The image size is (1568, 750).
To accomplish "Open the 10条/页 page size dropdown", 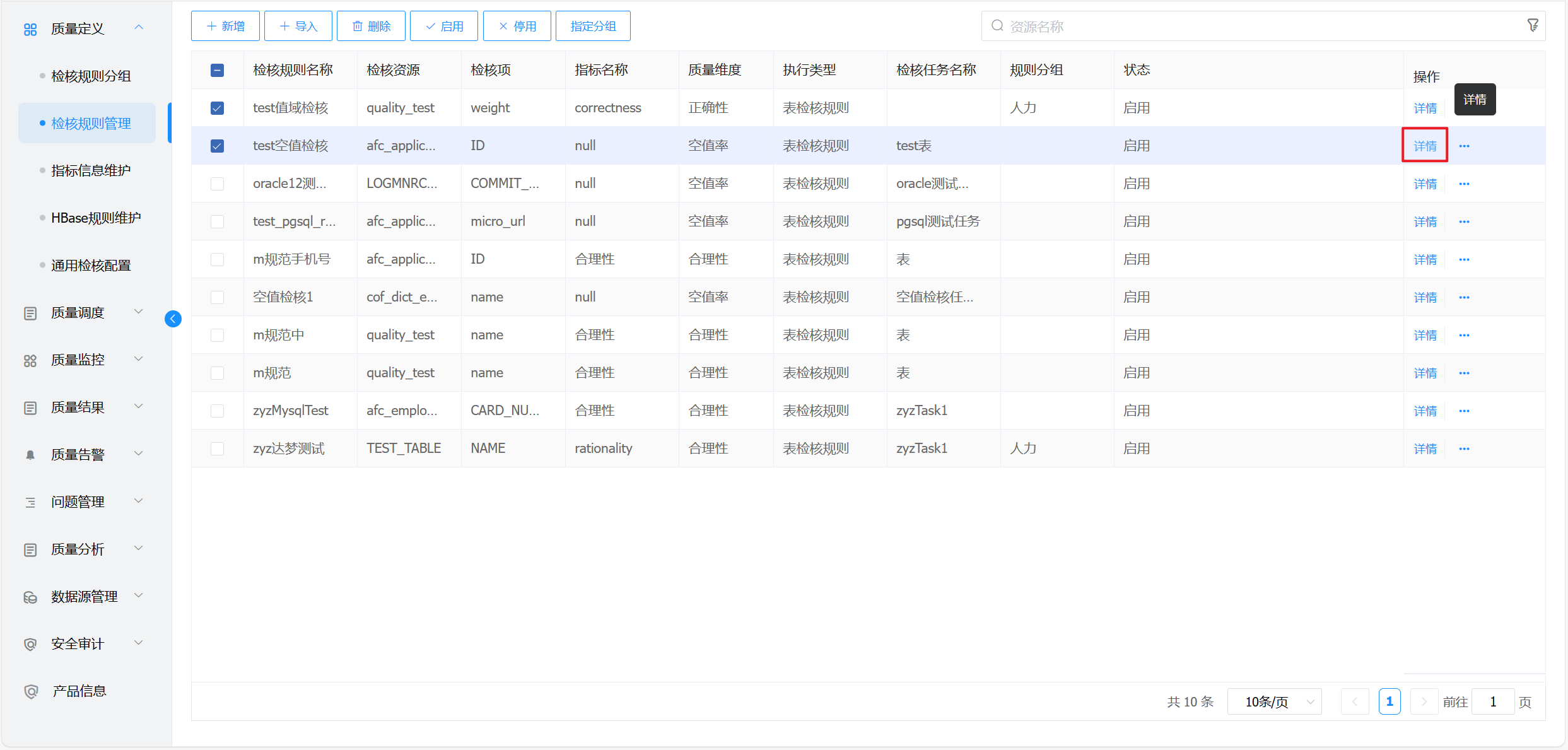I will [1274, 701].
